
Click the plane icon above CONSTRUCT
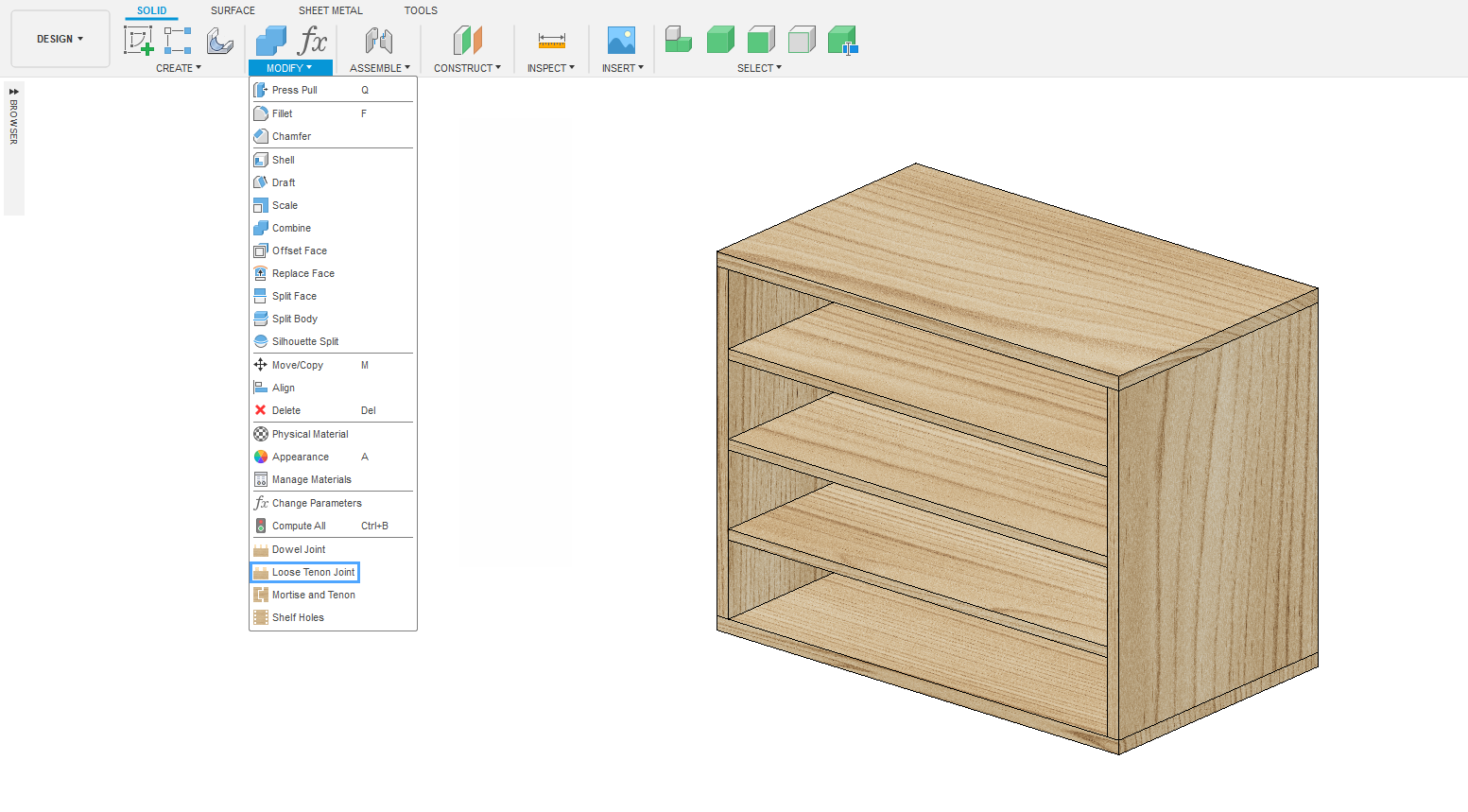coord(467,41)
